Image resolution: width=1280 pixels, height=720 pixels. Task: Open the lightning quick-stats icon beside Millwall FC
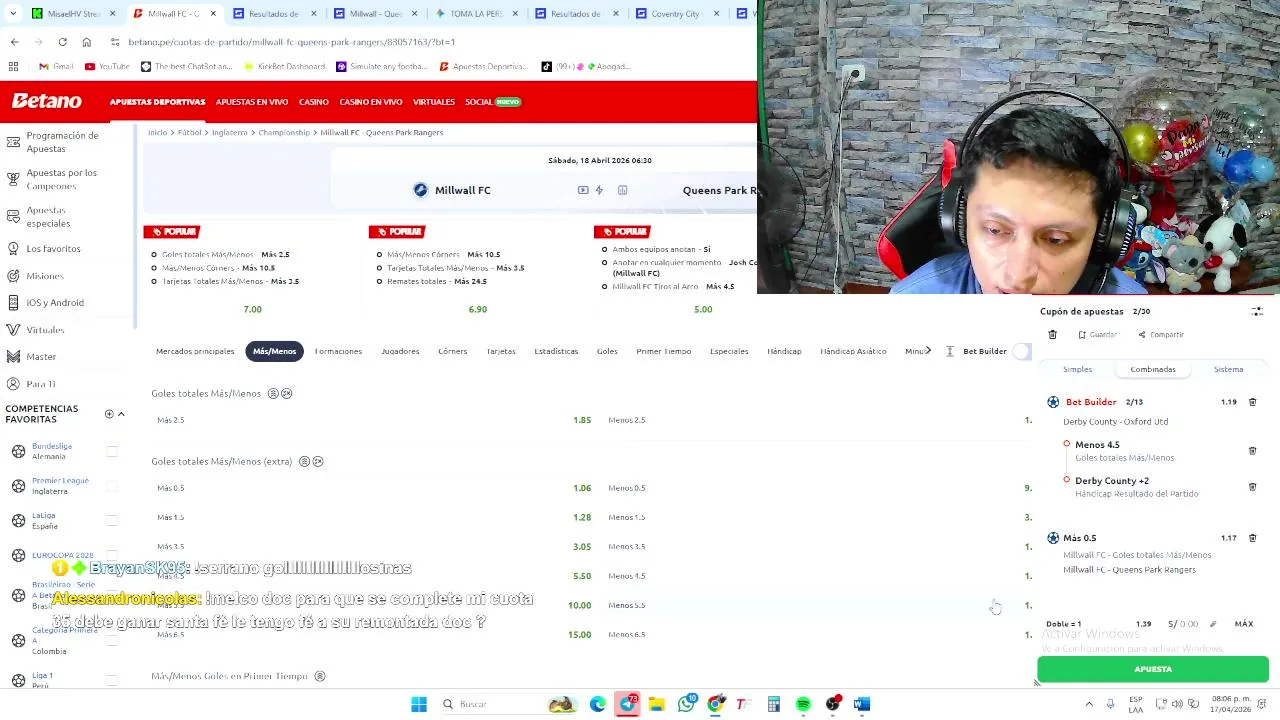click(599, 190)
